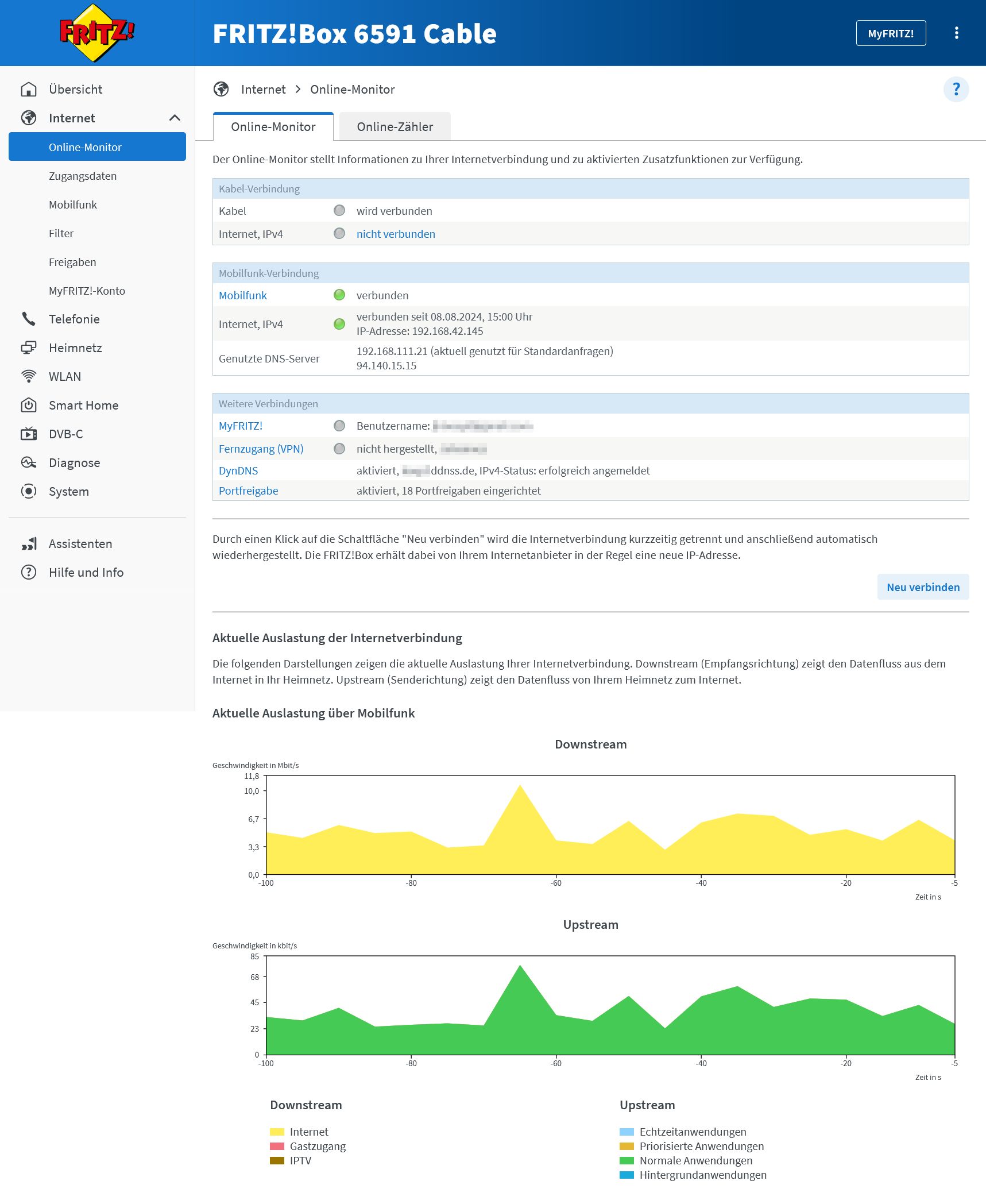Follow the Fernzugang (VPN) link
The height and width of the screenshot is (1204, 986).
pos(261,449)
